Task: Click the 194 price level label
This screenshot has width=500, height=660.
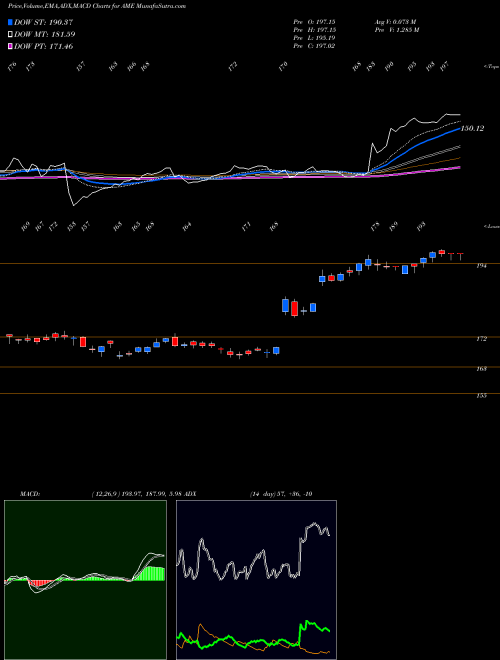Action: point(482,266)
